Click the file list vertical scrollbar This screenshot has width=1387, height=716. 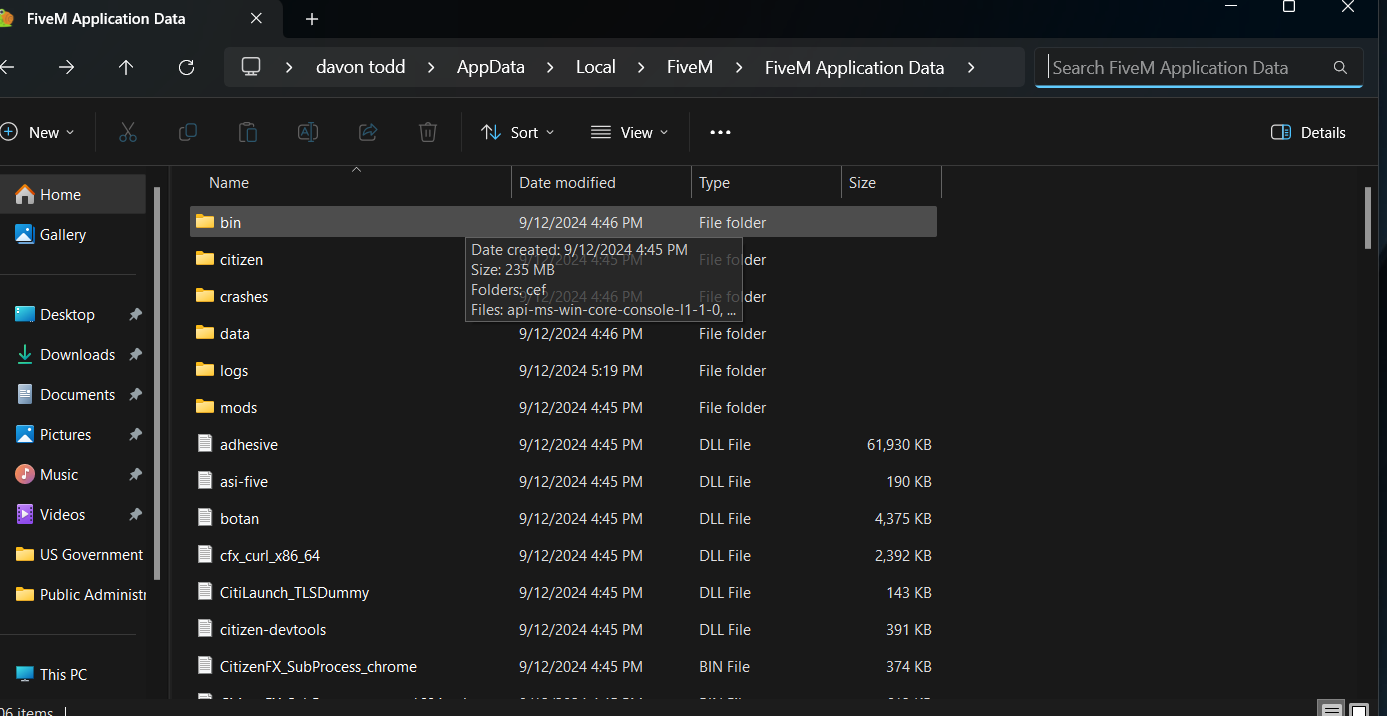click(1368, 218)
